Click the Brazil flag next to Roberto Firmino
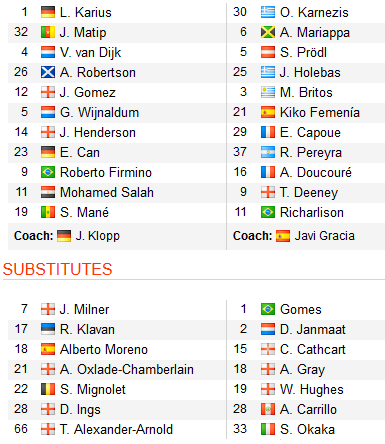Viewport: 385px width, 444px height. pos(48,172)
